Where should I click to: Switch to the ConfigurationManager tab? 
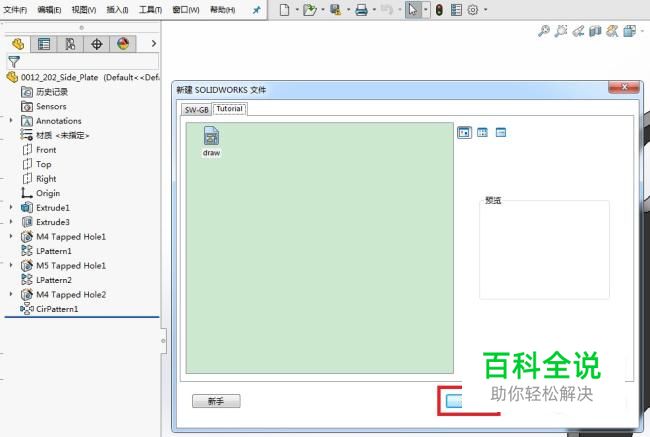(70, 44)
